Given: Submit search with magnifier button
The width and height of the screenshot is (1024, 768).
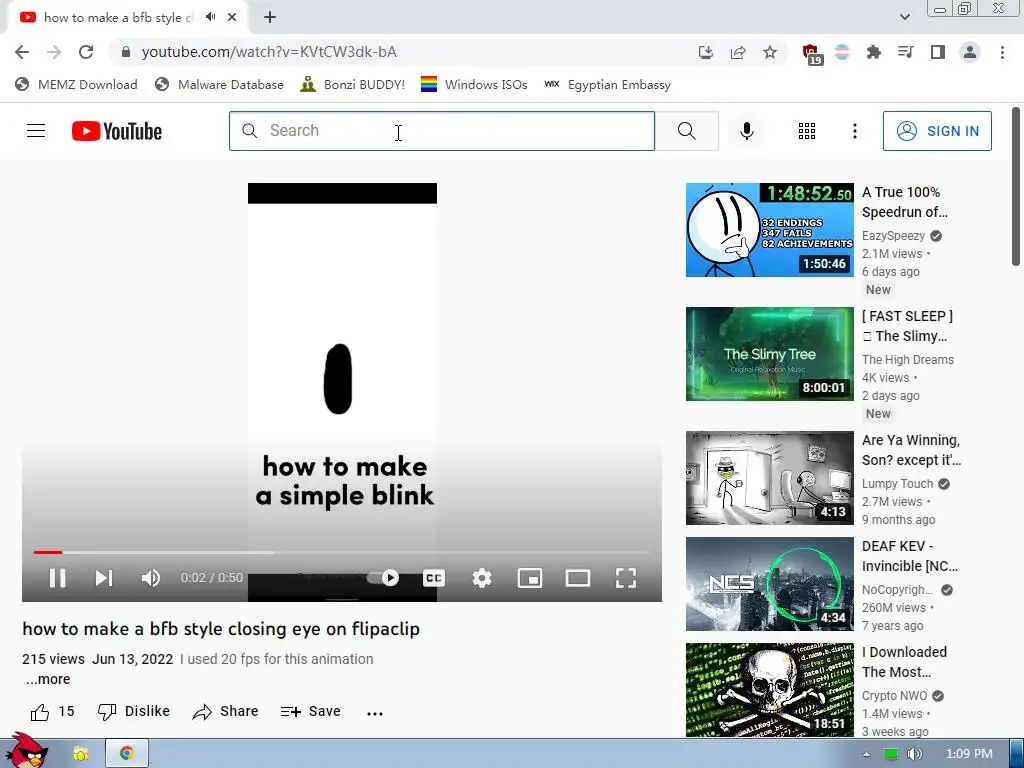Looking at the screenshot, I should (686, 131).
